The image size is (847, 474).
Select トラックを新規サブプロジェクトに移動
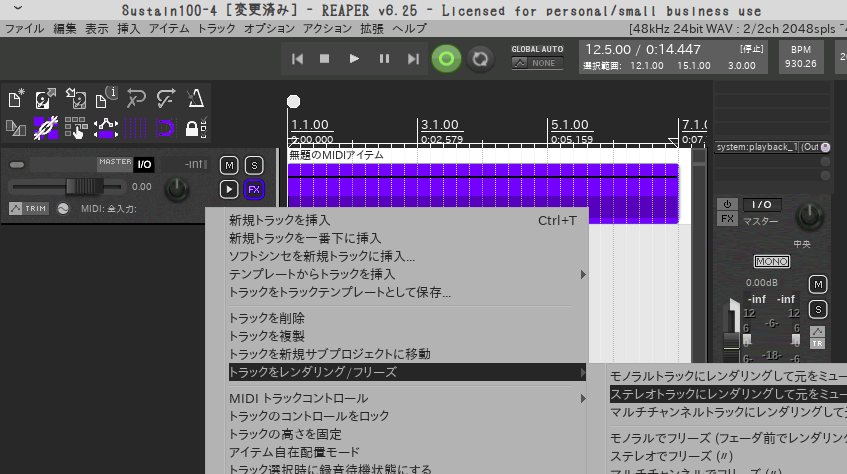406,354
